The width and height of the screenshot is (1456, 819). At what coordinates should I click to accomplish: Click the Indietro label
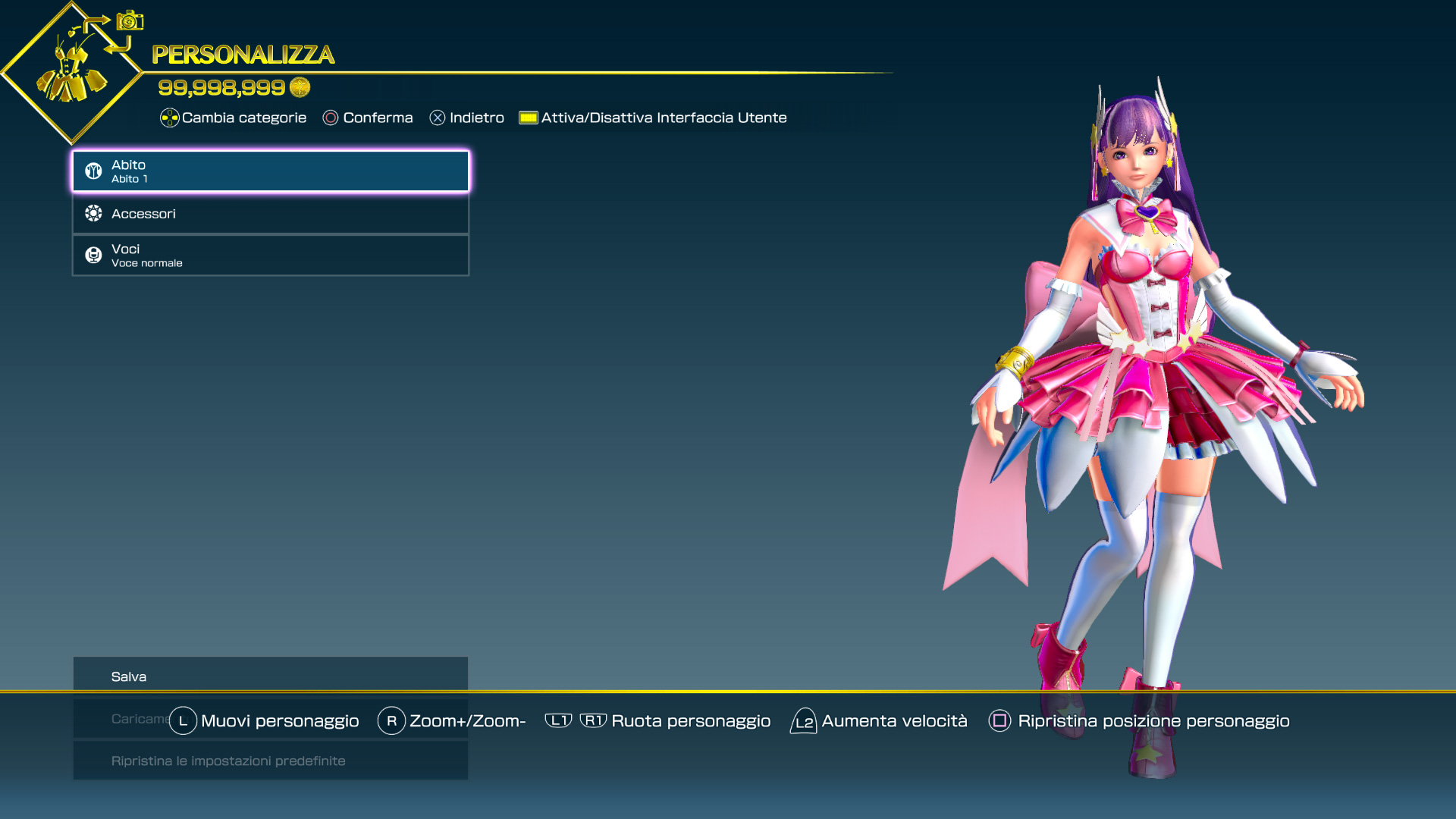(x=477, y=118)
